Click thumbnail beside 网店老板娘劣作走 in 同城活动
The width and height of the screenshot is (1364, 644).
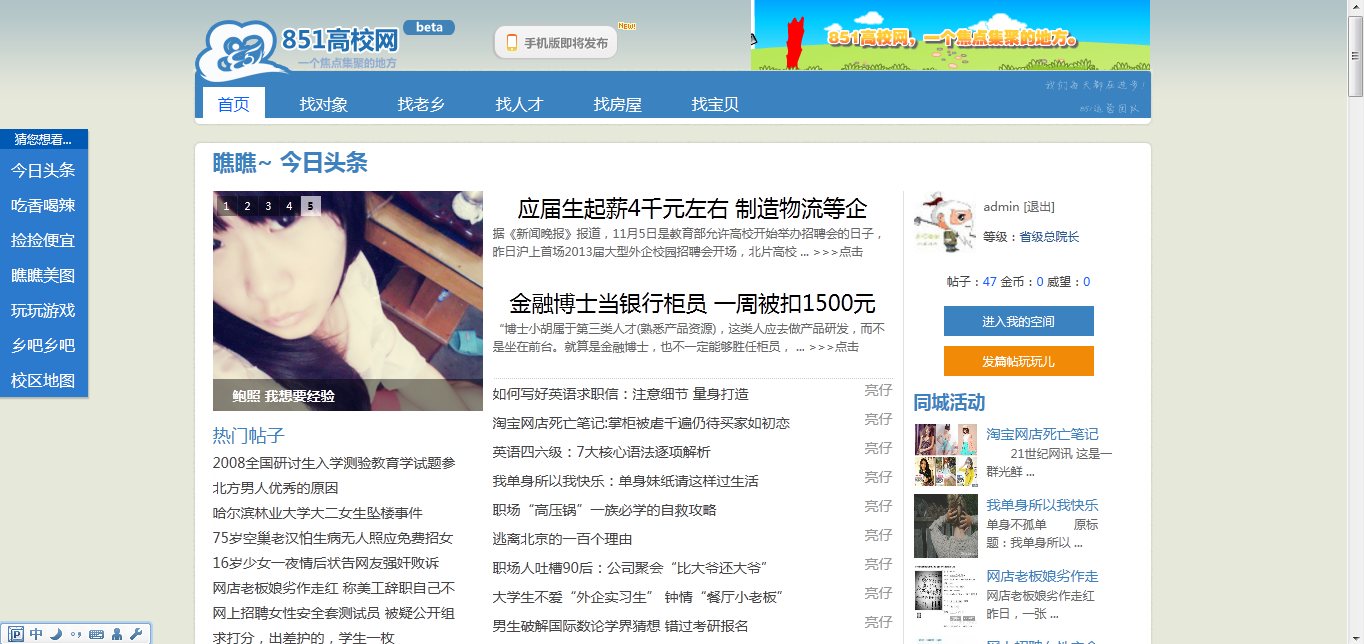(x=946, y=597)
